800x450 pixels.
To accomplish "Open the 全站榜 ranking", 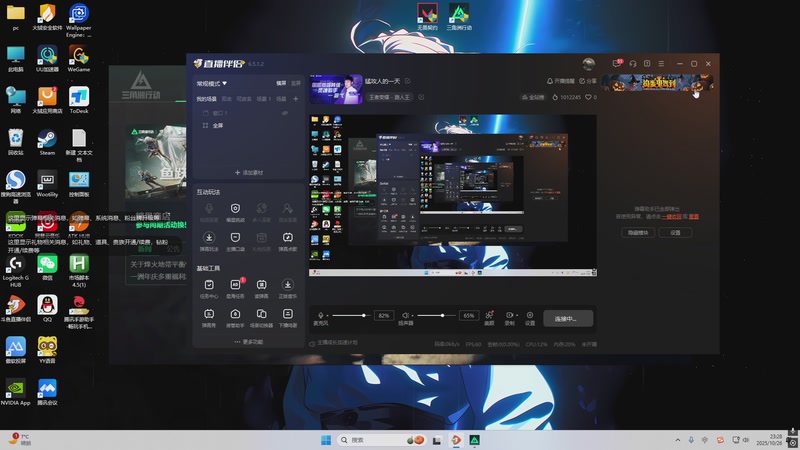I will pyautogui.click(x=533, y=97).
